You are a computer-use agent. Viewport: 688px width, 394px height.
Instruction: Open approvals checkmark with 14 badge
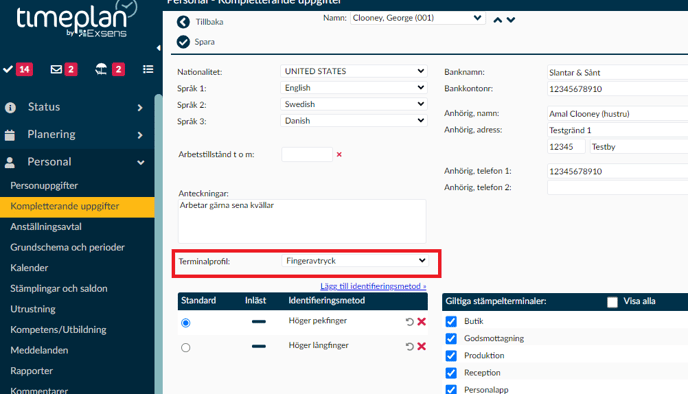(x=18, y=69)
